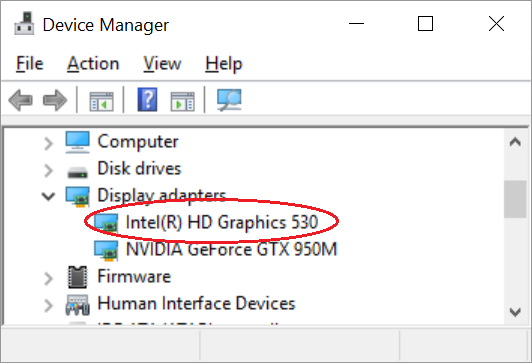
Task: Select NVIDIA GeForce GTX 950M
Action: 231,249
